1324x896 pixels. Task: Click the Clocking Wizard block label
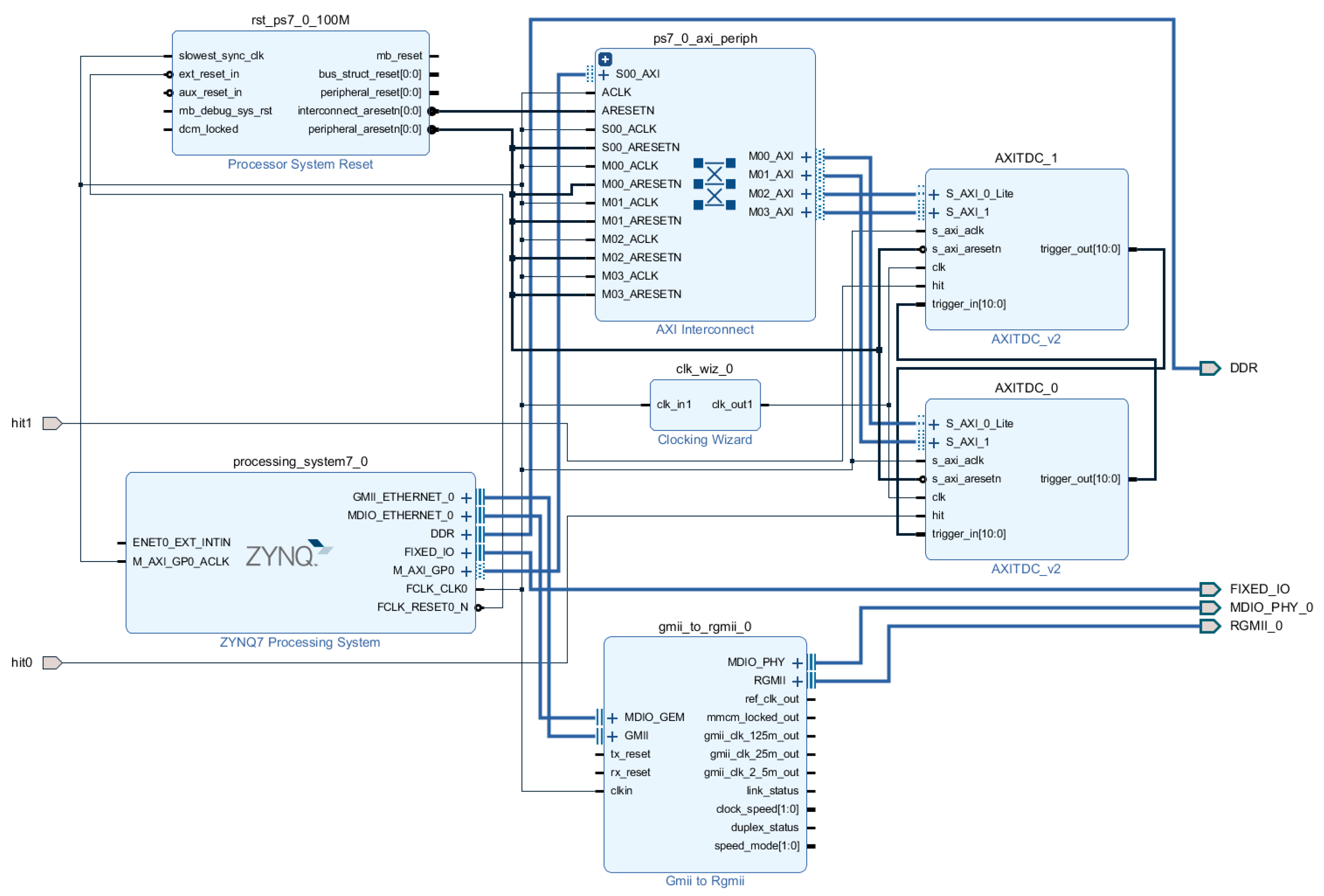705,439
